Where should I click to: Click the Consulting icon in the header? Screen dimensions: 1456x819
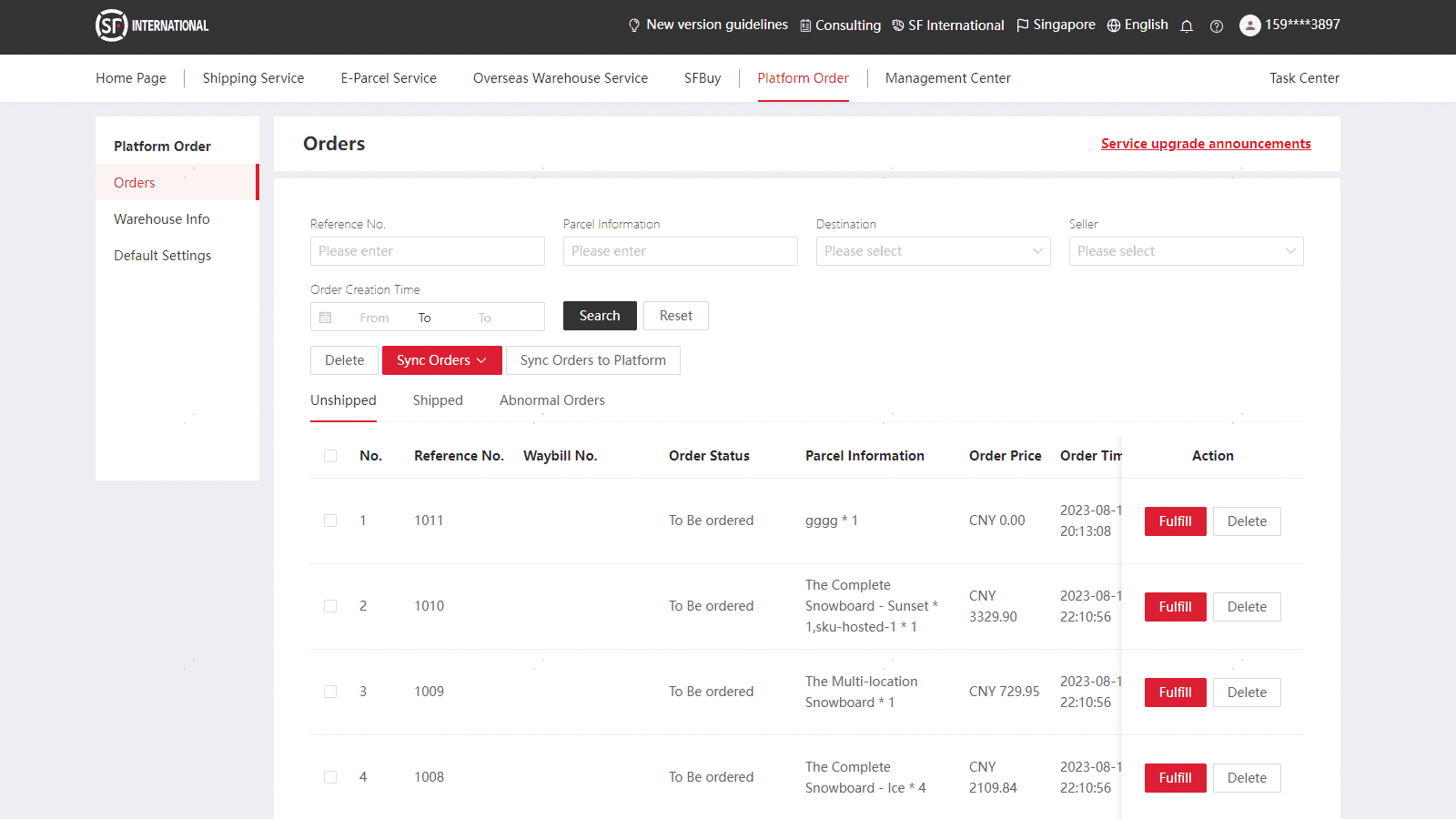coord(806,25)
